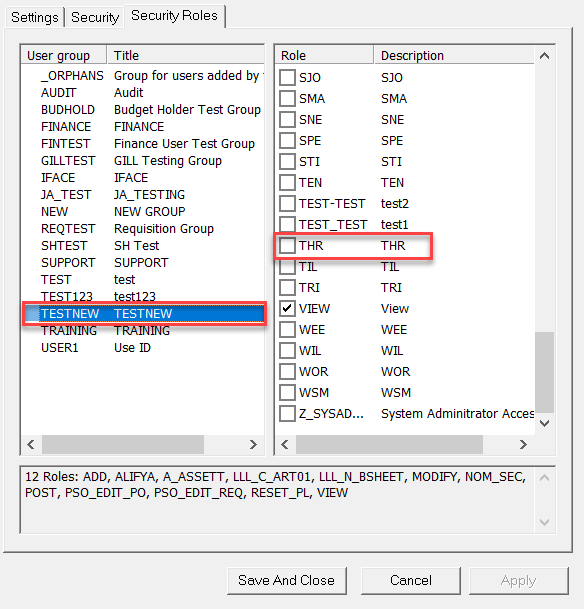Select the FINTEST user group

click(x=143, y=144)
